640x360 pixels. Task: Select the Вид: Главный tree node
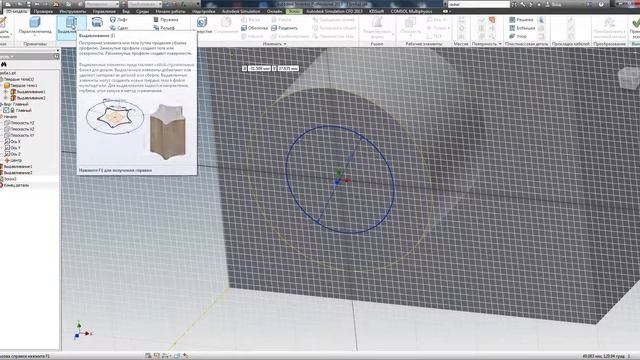pyautogui.click(x=16, y=104)
